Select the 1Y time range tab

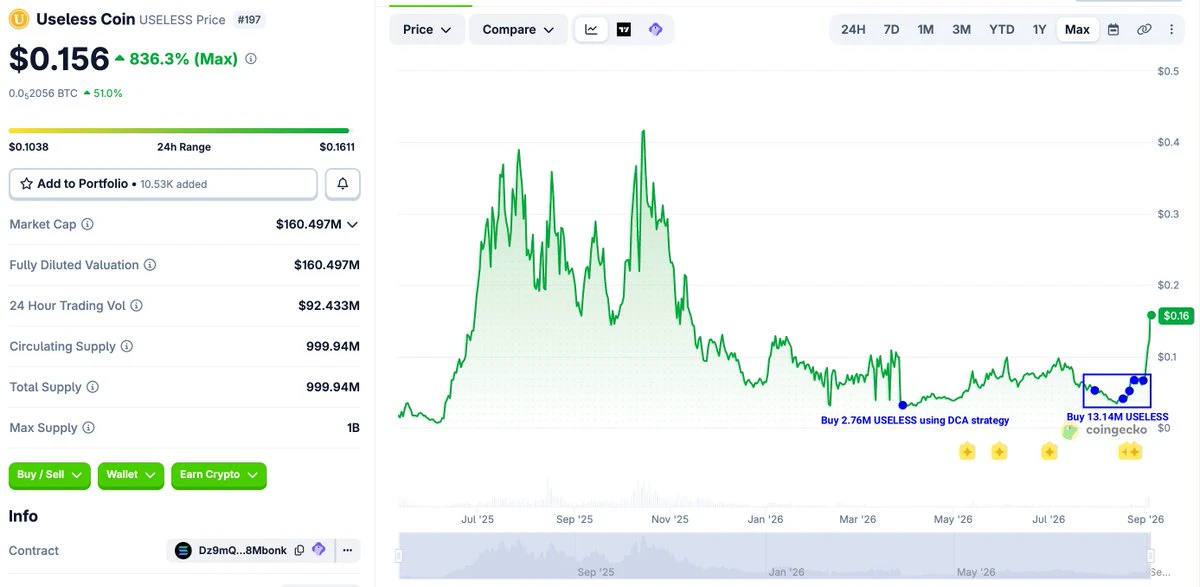coord(1040,29)
